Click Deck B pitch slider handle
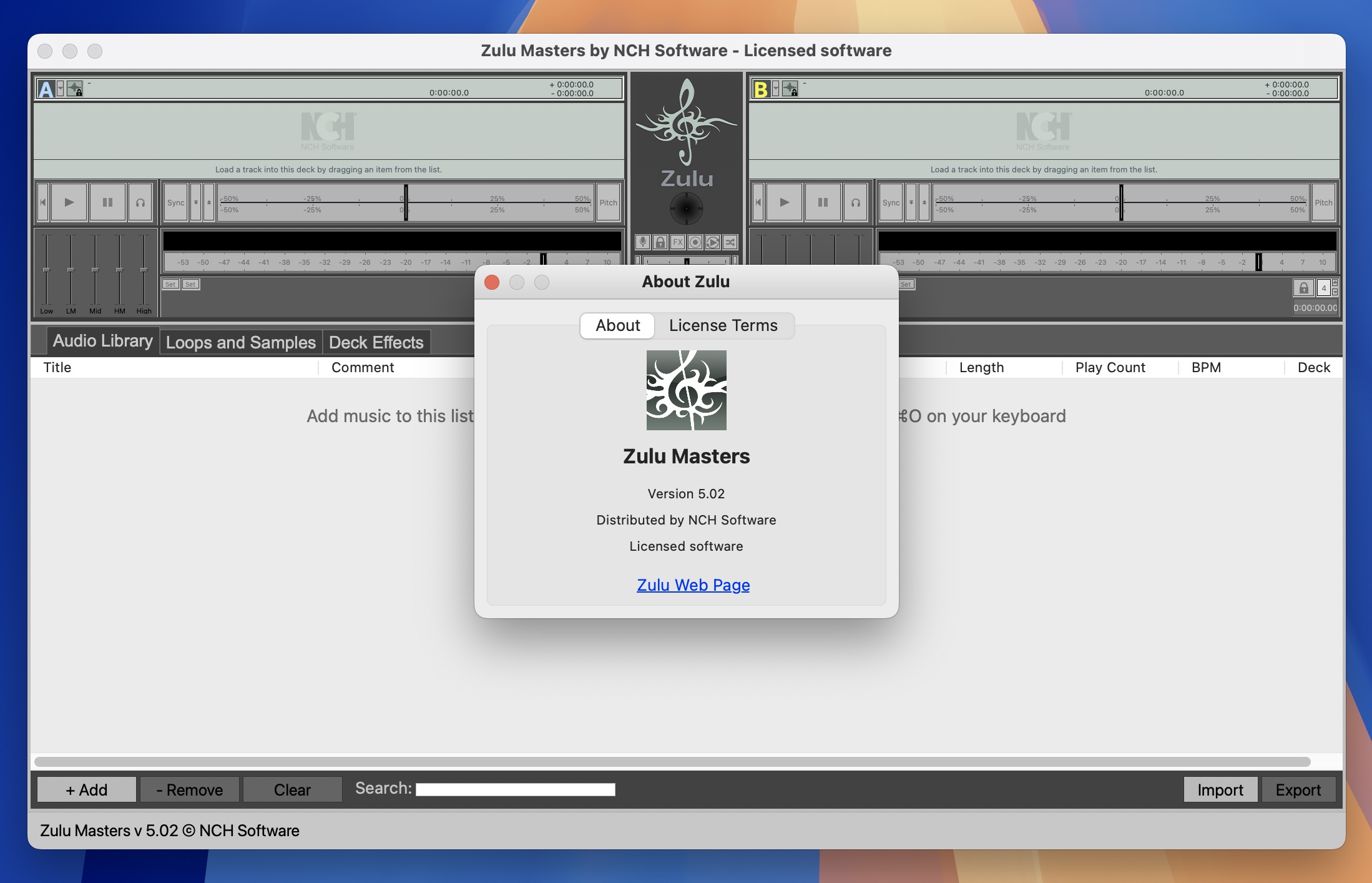 (1121, 202)
